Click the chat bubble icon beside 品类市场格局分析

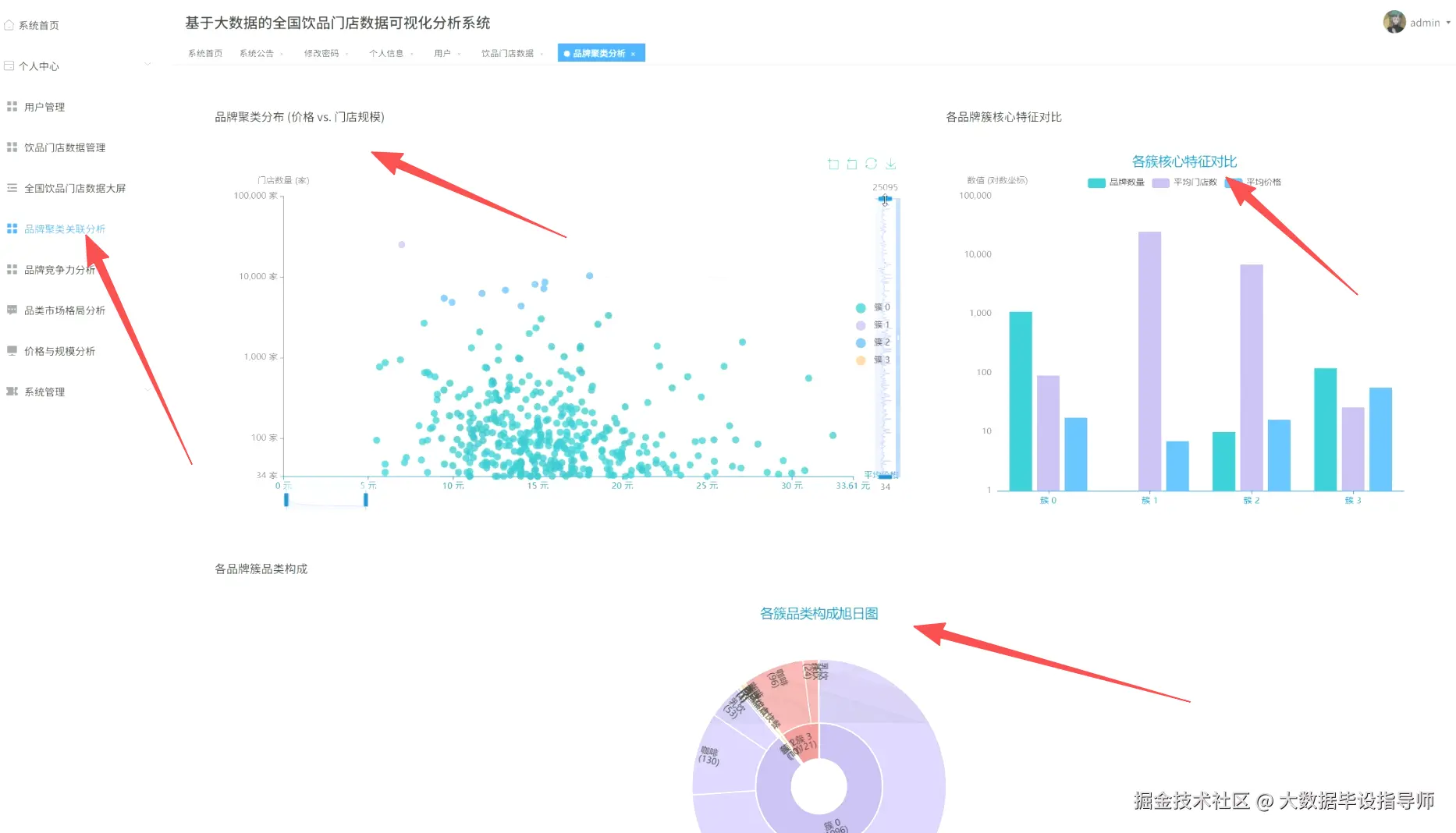(x=12, y=310)
